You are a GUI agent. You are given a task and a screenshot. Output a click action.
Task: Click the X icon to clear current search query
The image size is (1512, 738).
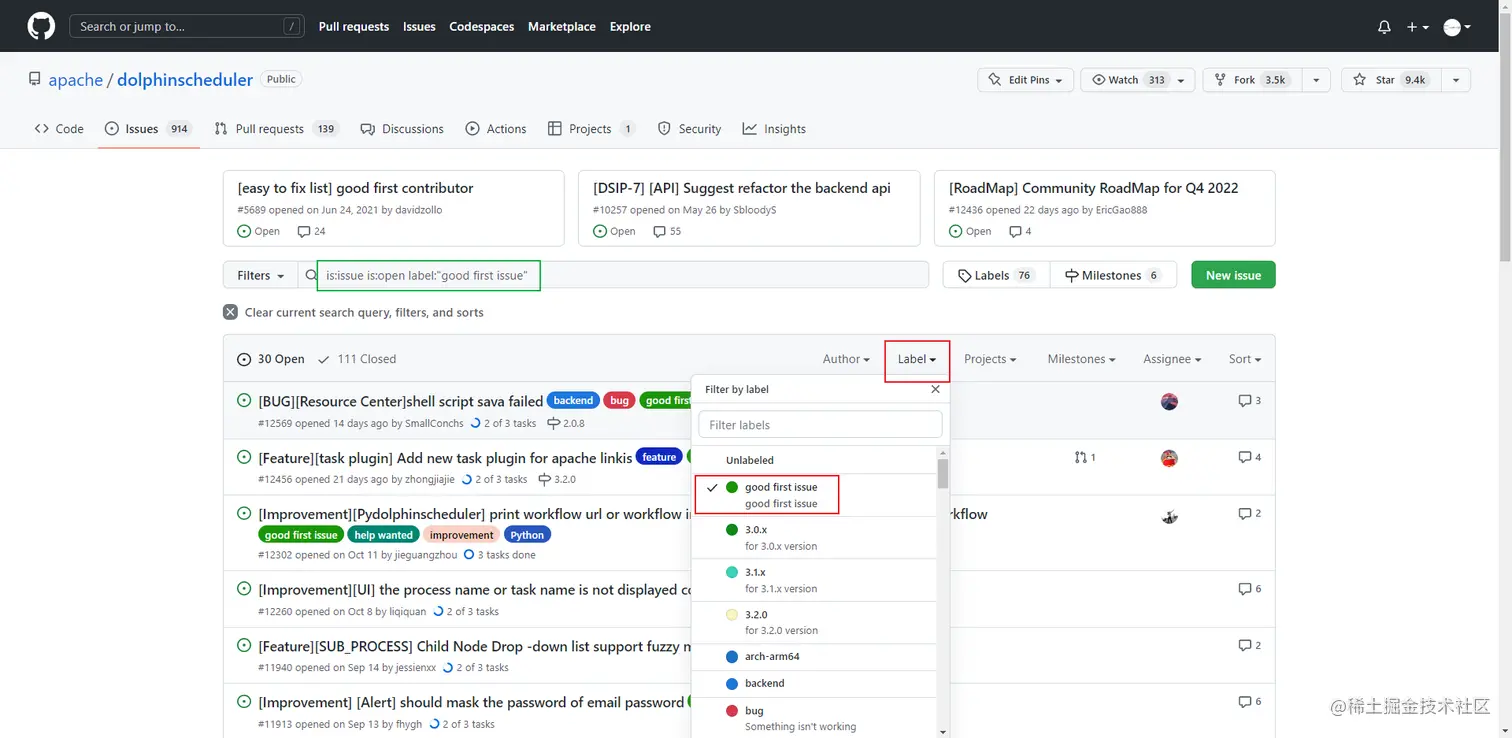click(x=231, y=312)
